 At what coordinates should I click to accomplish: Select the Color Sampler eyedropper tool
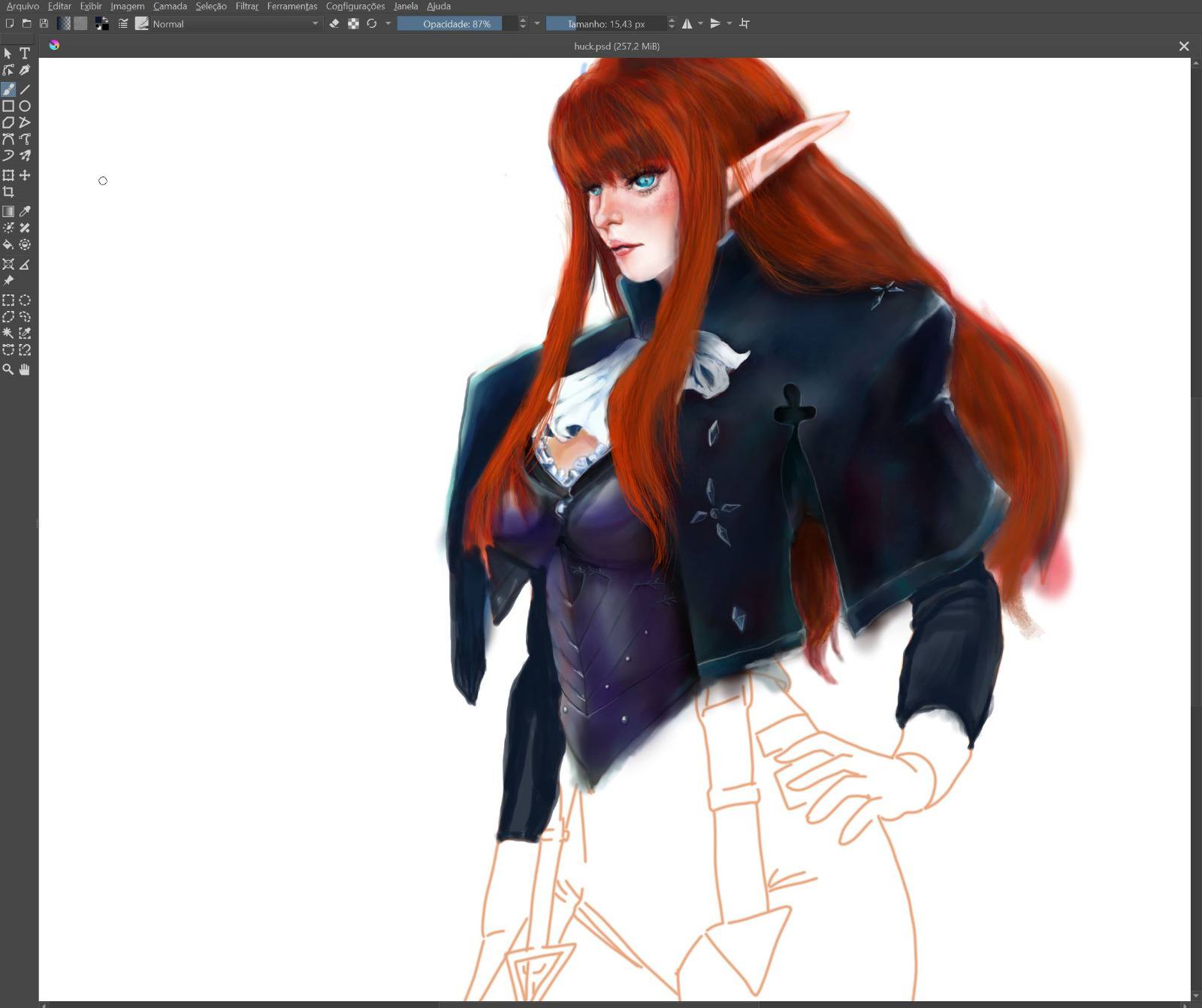pos(25,212)
